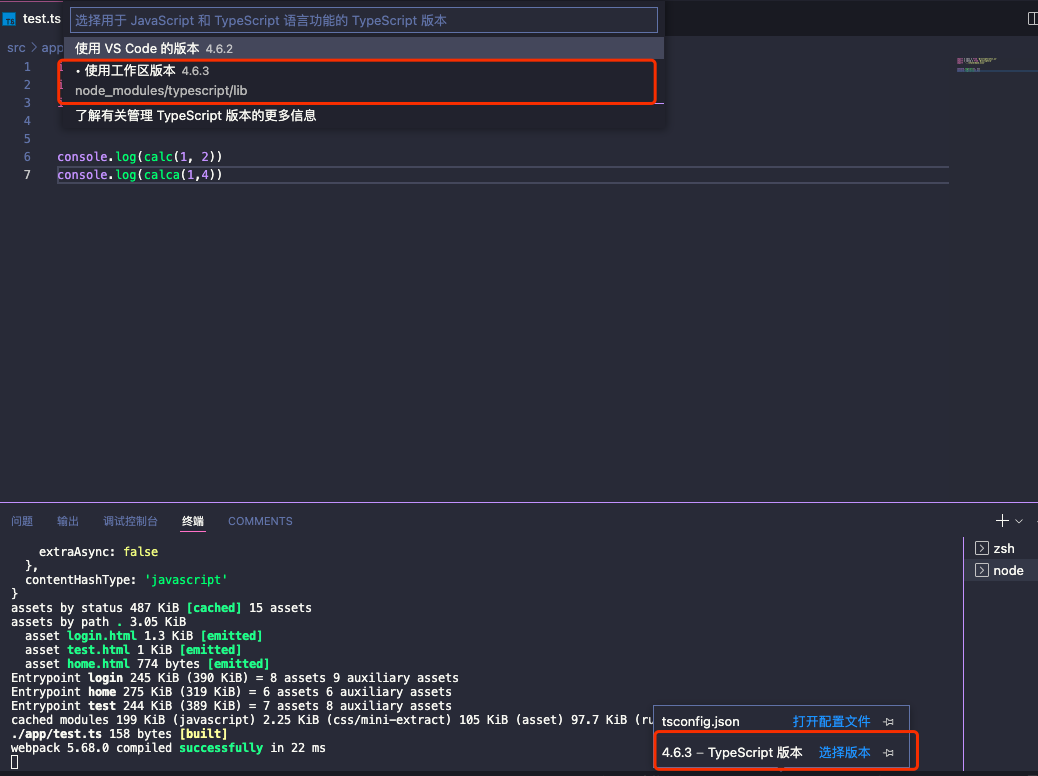Screen dimensions: 1038x776
Task: Click tsconfig.json label in status popup
Action: click(x=700, y=722)
